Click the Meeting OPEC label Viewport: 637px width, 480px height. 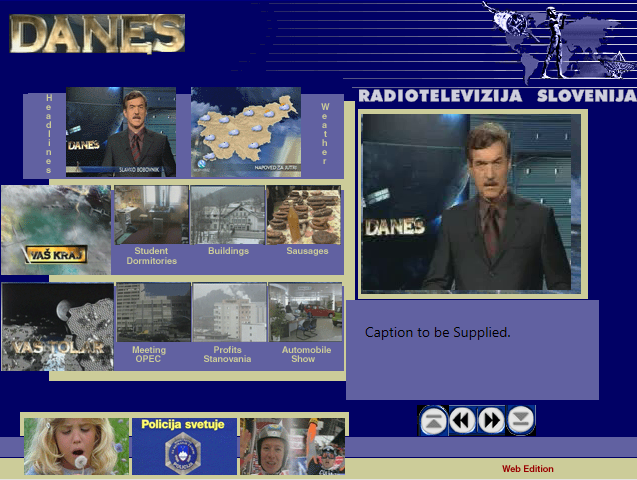(x=149, y=354)
